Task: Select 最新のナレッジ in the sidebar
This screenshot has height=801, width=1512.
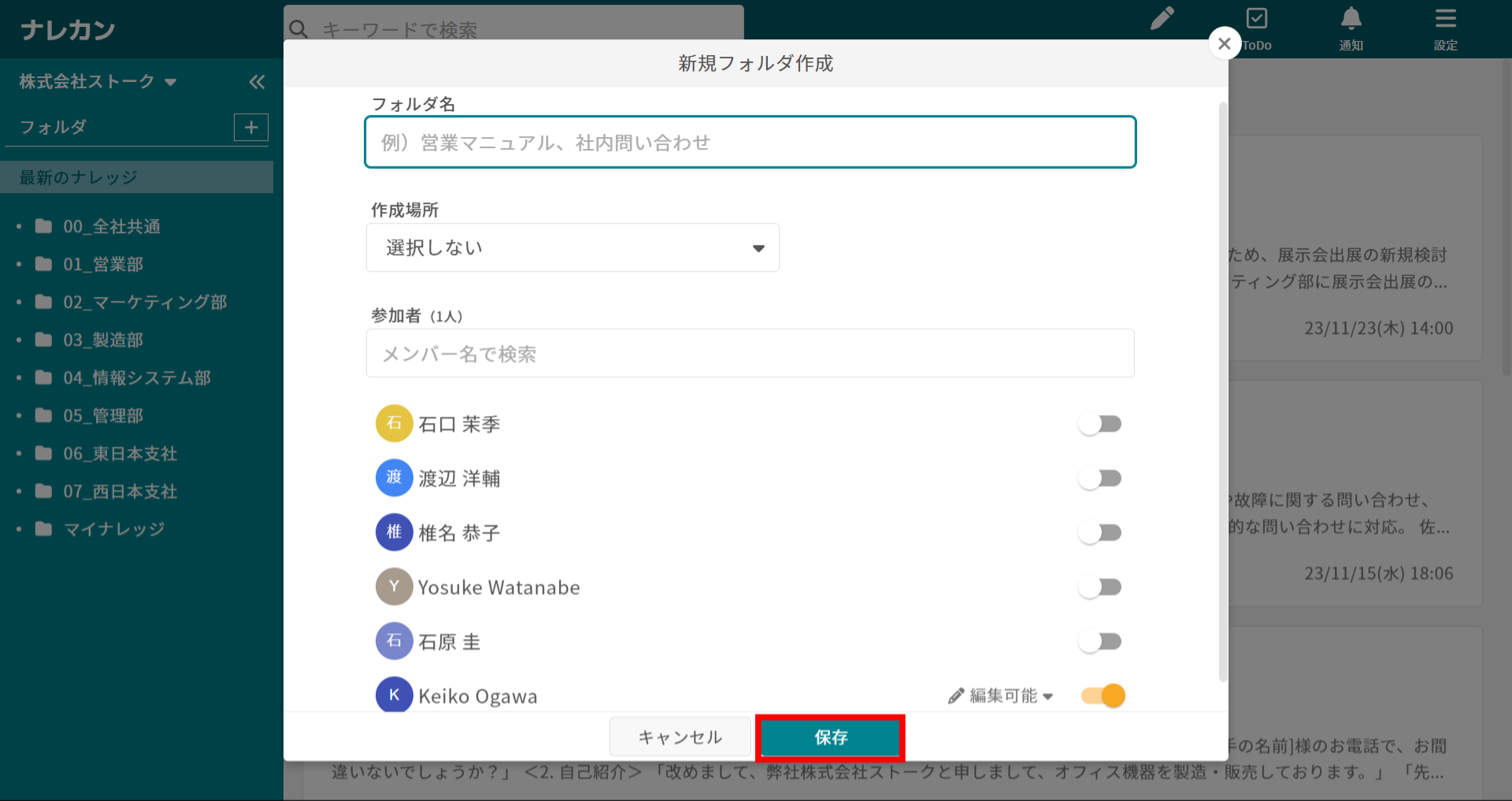Action: click(x=79, y=178)
